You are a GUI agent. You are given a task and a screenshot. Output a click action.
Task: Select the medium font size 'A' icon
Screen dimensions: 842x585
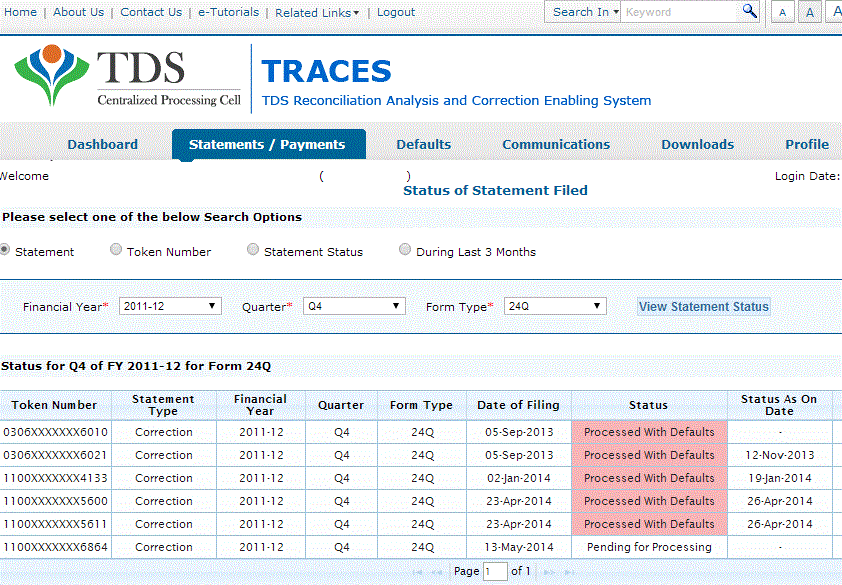point(808,11)
